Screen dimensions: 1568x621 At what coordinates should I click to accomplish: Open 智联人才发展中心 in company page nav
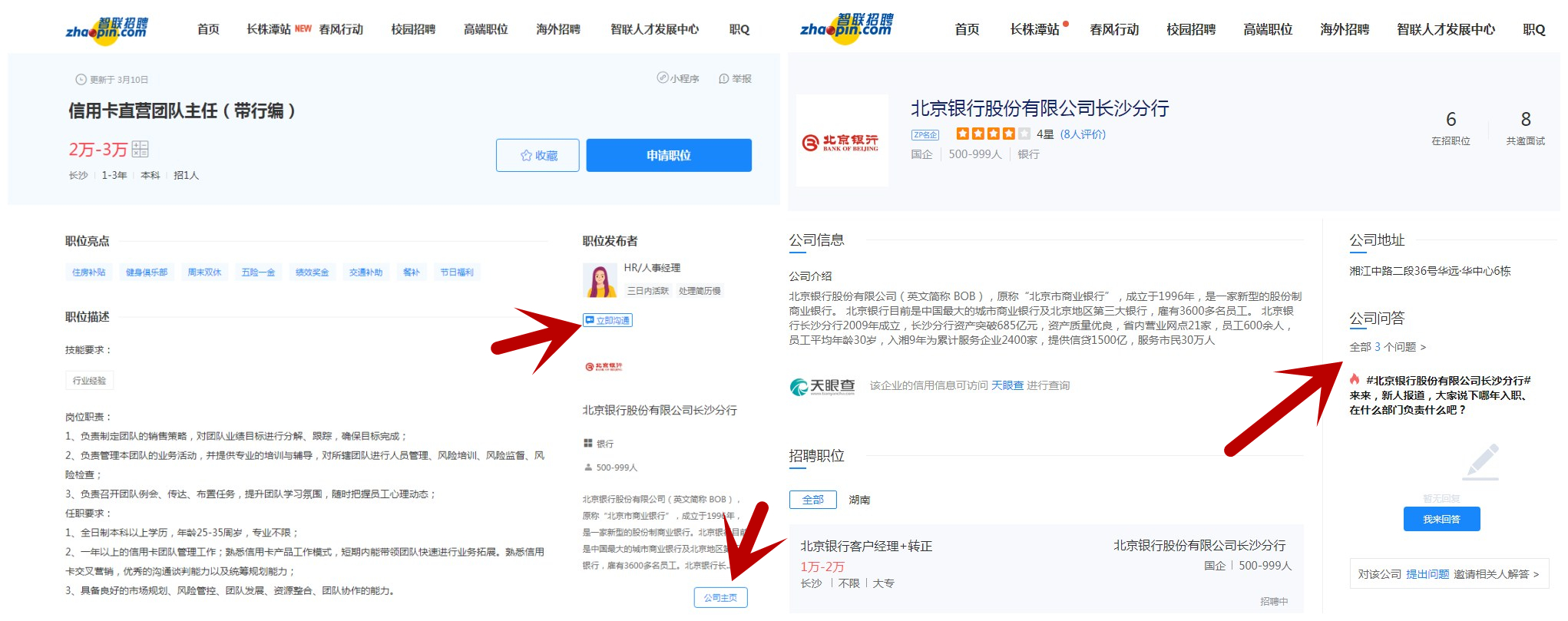[1446, 29]
